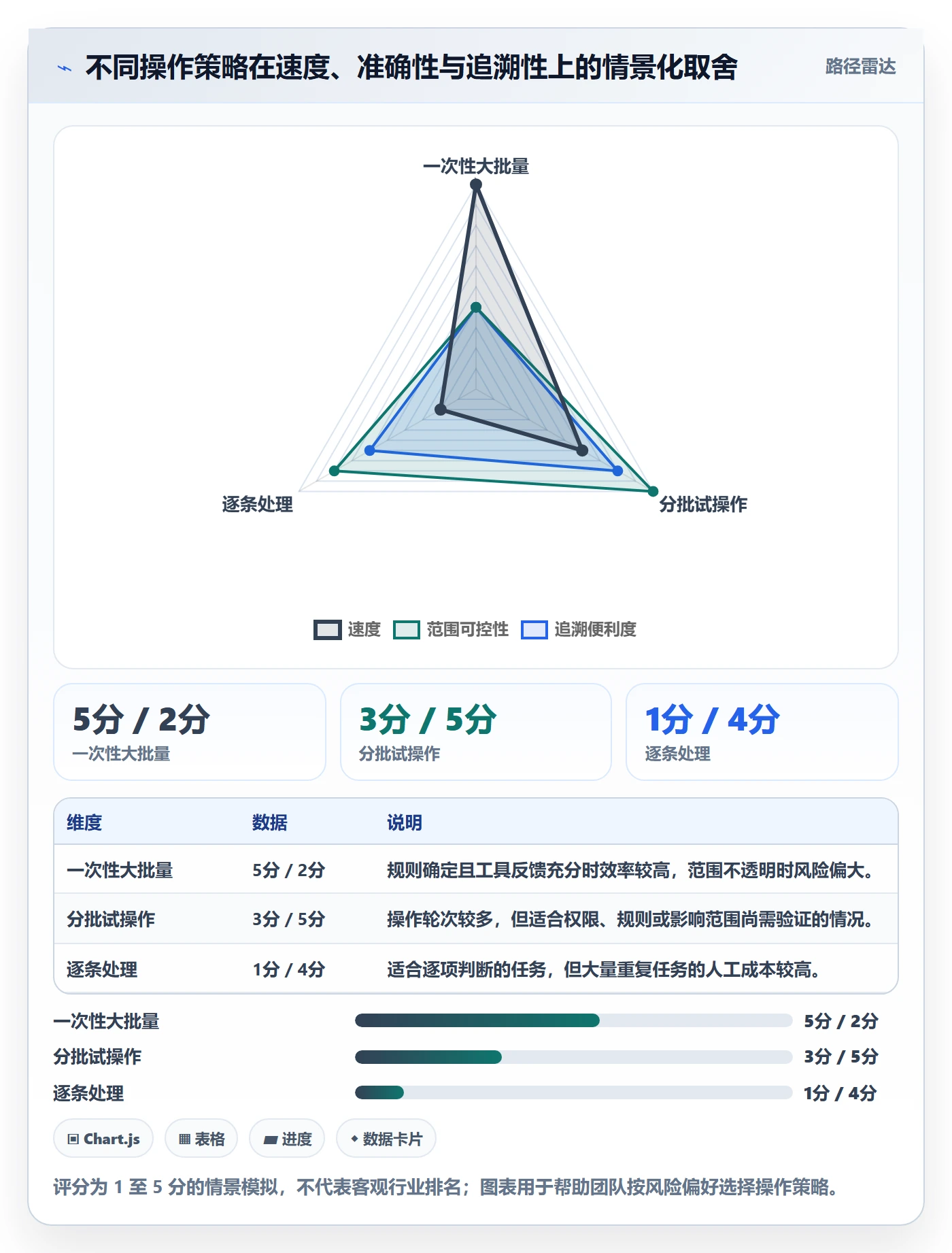952x1253 pixels.
Task: Select the 逐条处理 table row name
Action: [x=102, y=969]
